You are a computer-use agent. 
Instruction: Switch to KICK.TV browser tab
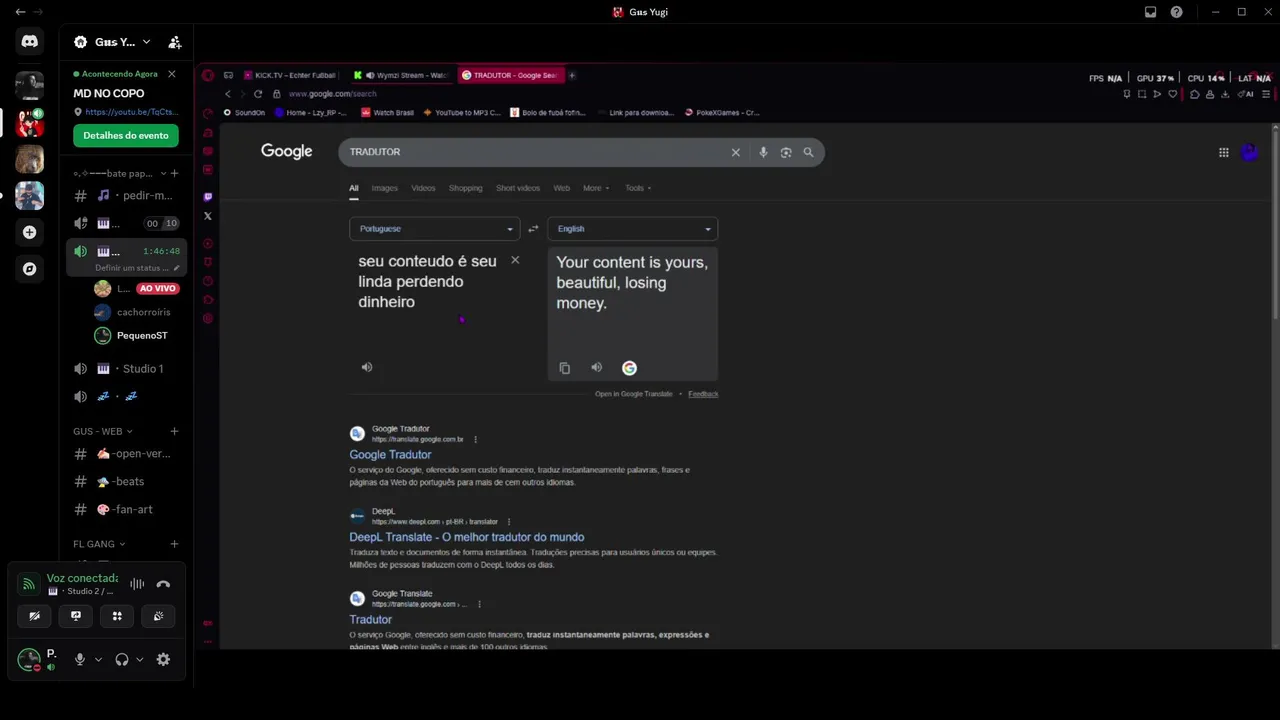click(290, 75)
